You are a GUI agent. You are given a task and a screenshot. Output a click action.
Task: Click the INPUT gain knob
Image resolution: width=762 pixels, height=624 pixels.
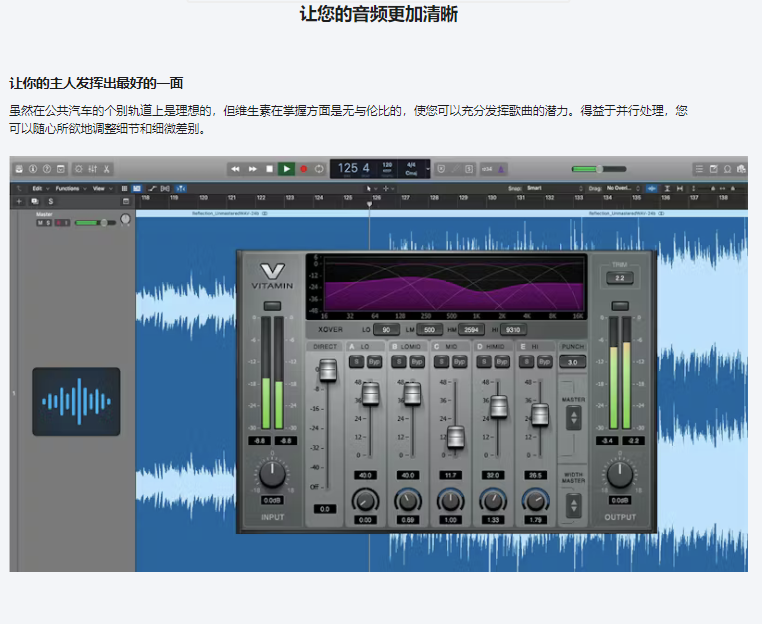pos(272,474)
